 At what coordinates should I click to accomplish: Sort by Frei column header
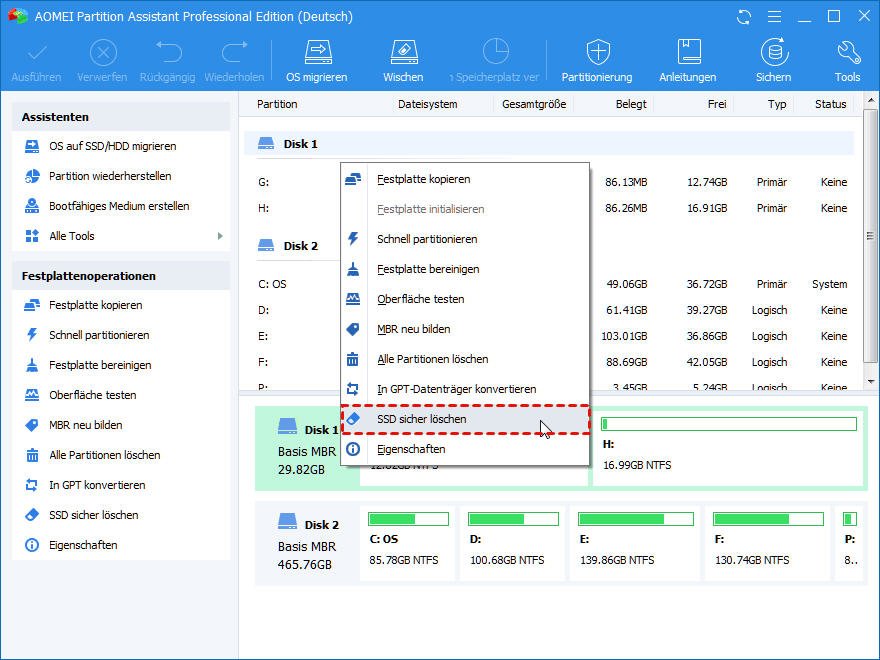point(717,104)
